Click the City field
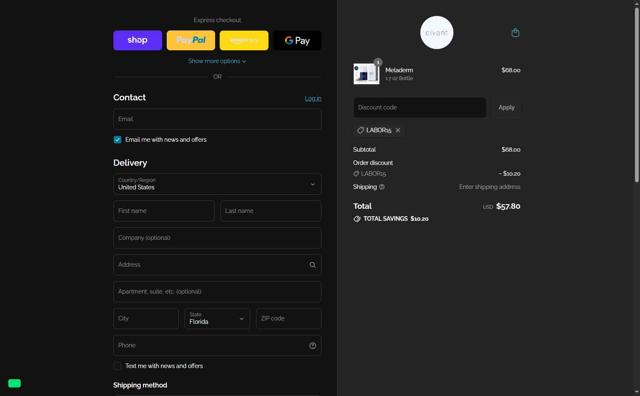The width and height of the screenshot is (640, 396). click(x=146, y=318)
